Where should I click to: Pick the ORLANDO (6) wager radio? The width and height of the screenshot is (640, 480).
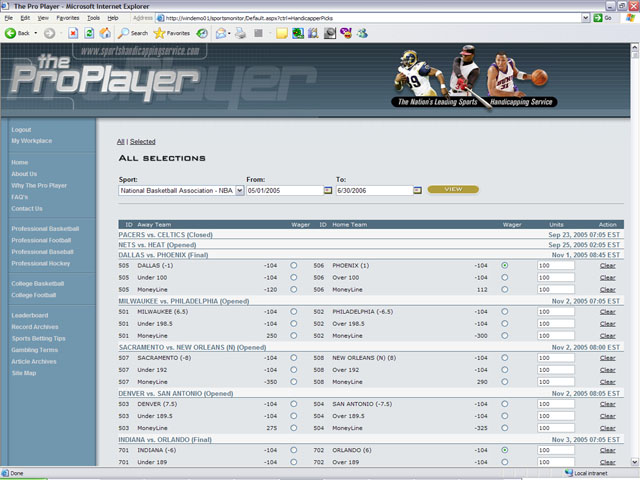click(x=505, y=450)
